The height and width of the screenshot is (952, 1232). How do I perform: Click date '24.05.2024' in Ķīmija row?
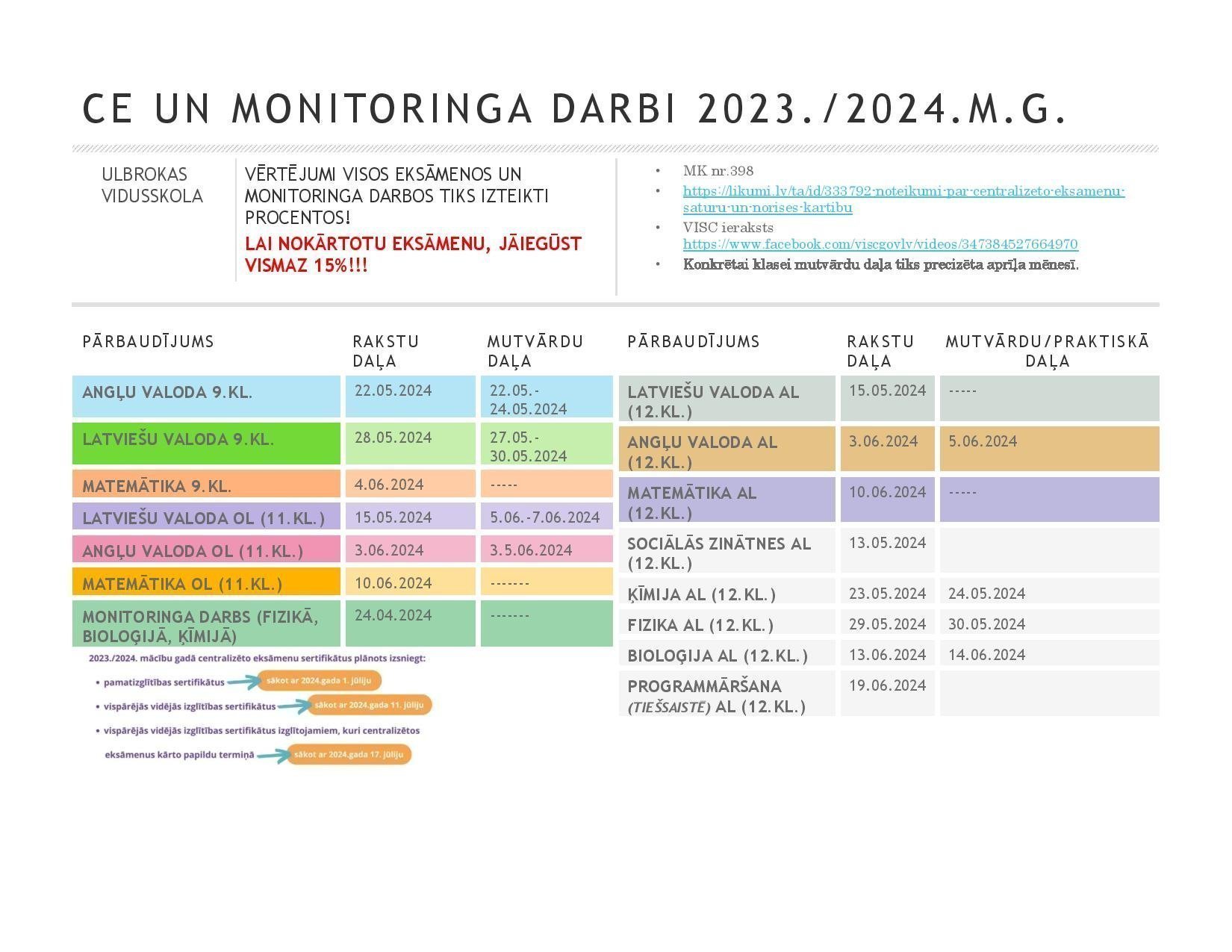point(987,594)
